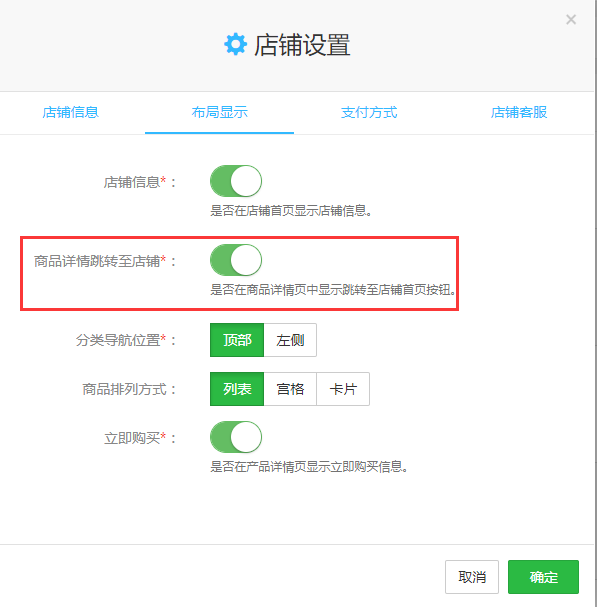Screen dimensions: 597x607
Task: Open the 支付方式 tab
Action: point(369,112)
